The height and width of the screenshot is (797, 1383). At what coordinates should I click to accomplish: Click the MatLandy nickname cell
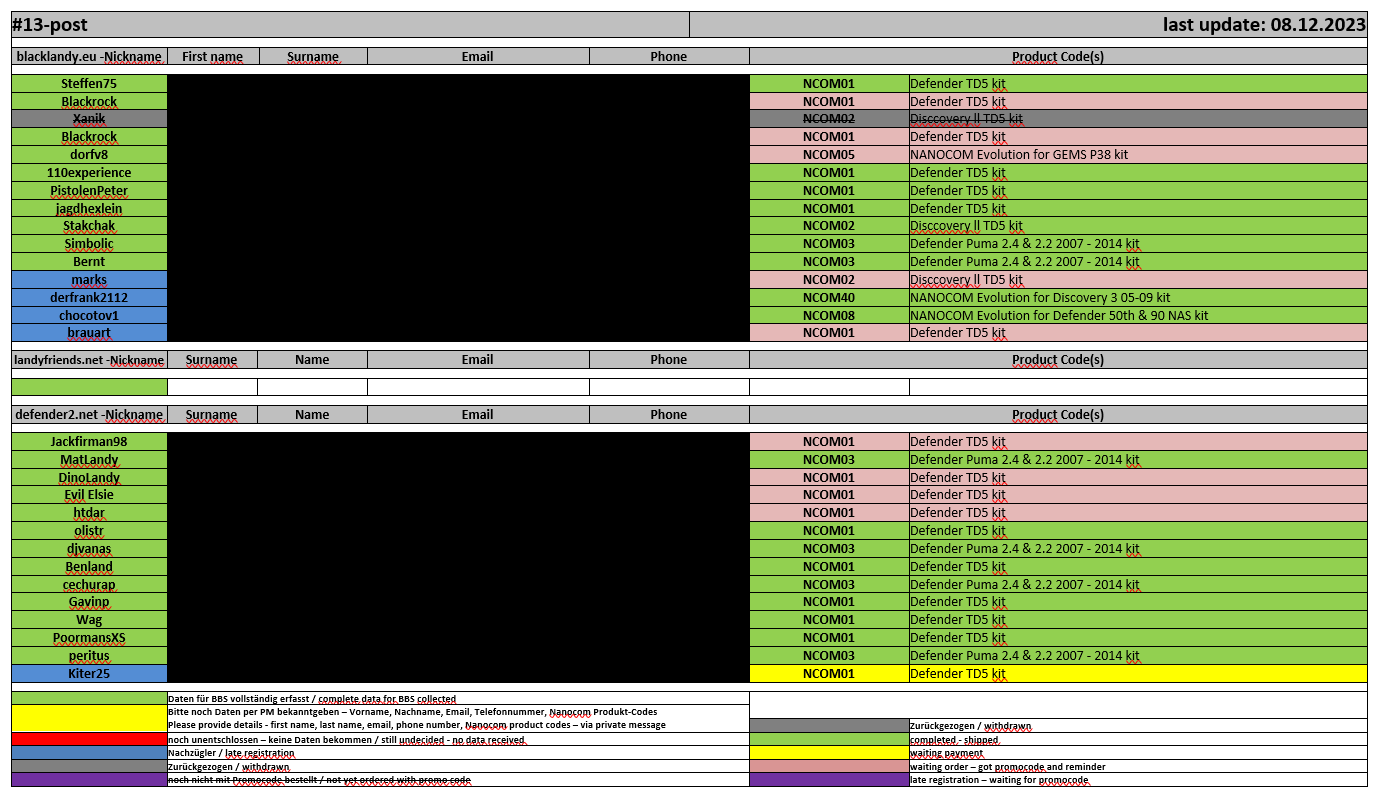(89, 460)
